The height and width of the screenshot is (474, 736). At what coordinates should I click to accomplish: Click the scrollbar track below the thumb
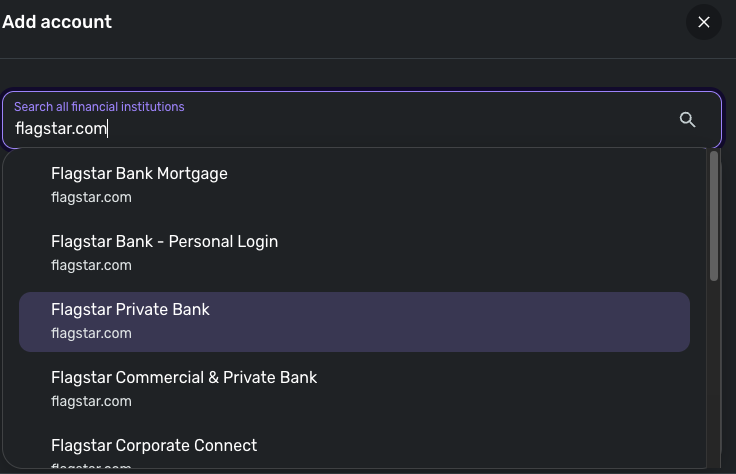click(x=714, y=380)
